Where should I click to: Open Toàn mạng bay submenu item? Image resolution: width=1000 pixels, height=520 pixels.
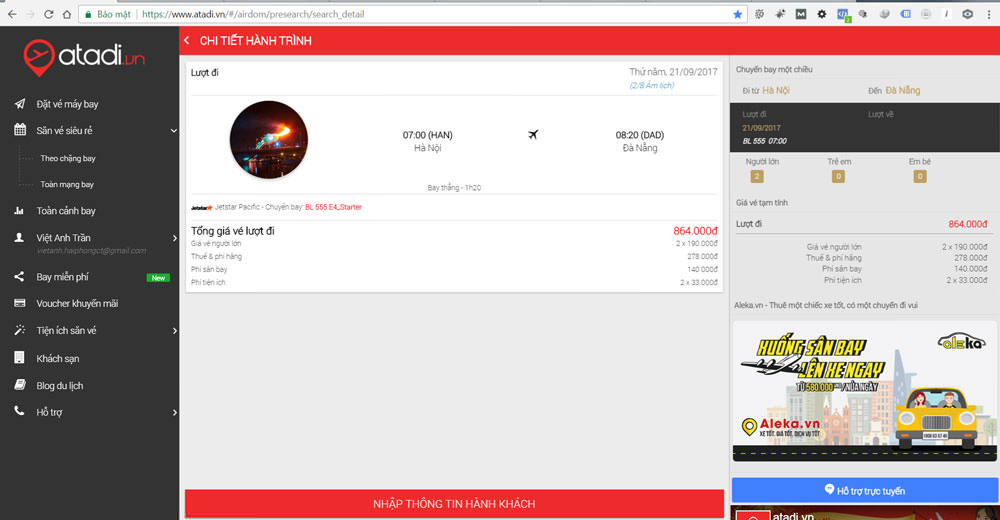67,184
